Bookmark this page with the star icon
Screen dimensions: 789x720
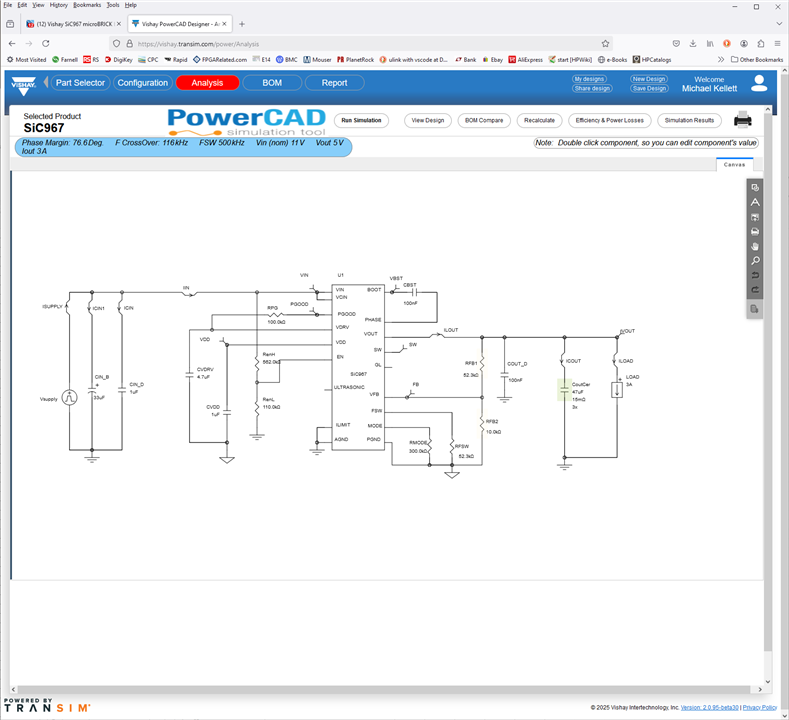(605, 43)
